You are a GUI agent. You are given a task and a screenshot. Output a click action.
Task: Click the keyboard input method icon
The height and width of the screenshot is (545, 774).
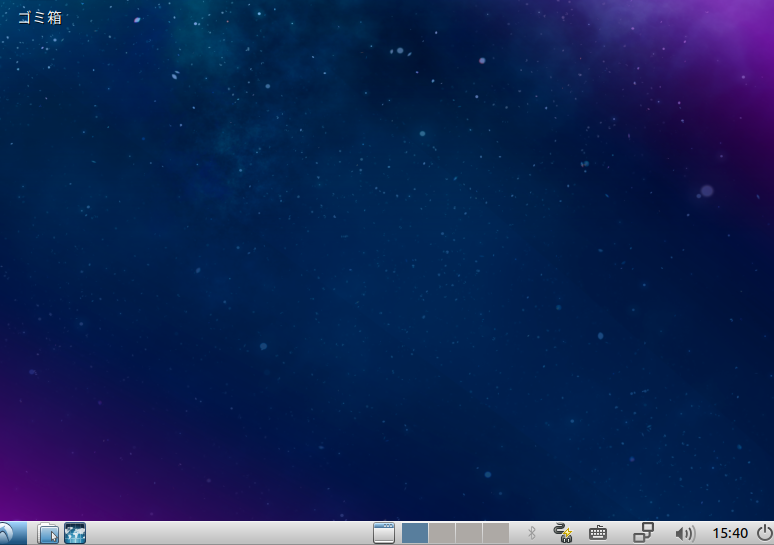[598, 533]
